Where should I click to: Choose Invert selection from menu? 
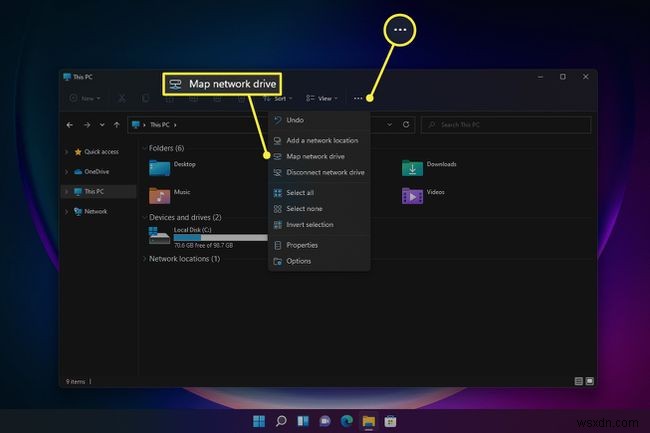click(319, 225)
